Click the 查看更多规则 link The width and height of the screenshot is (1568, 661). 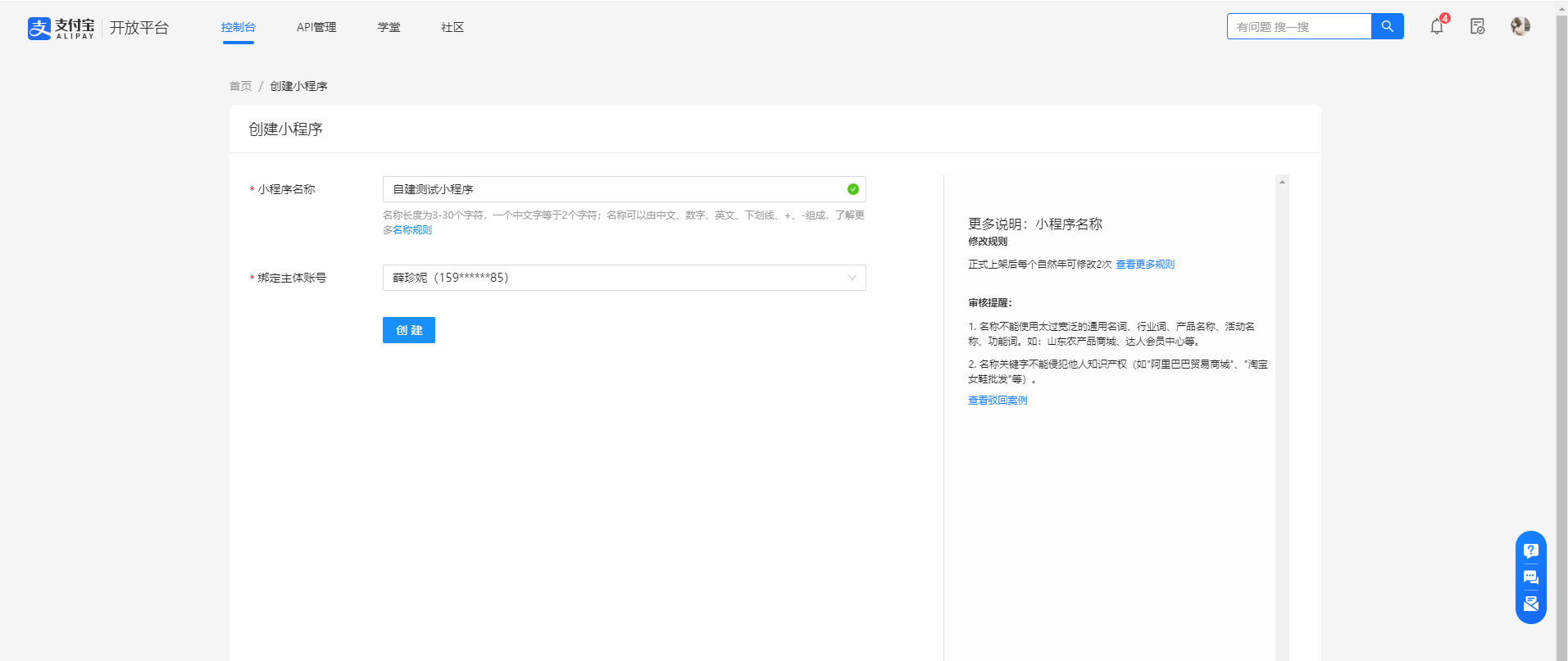coord(1145,265)
